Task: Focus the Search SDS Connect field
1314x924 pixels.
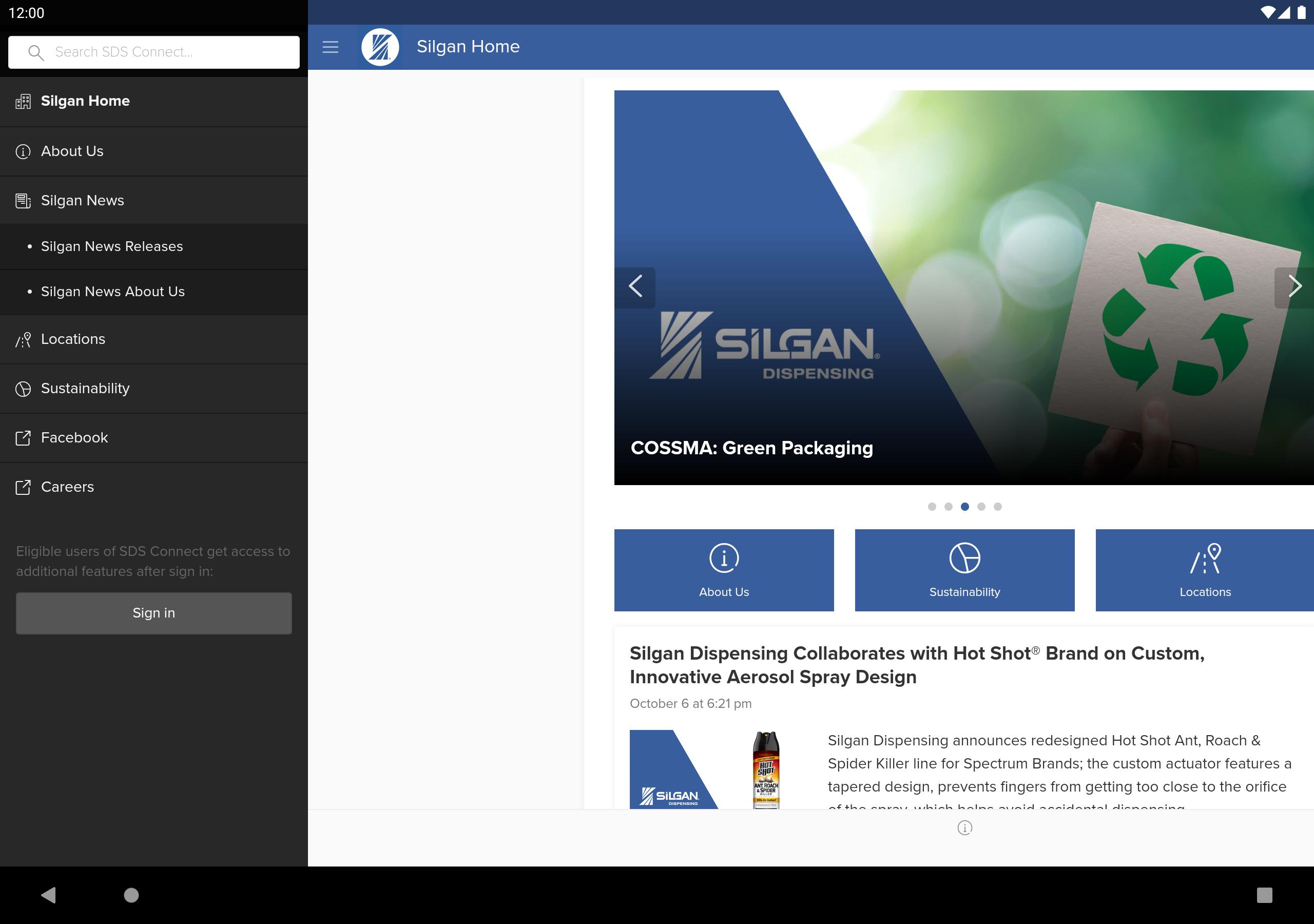Action: click(154, 52)
